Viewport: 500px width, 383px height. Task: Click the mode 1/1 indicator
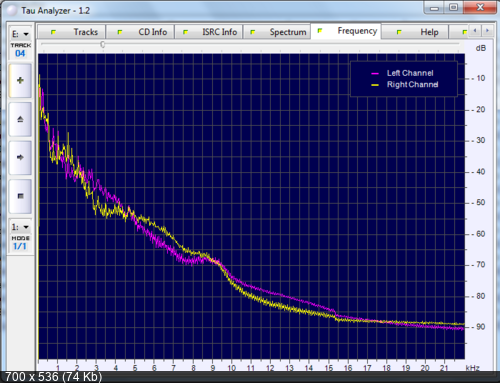20,246
